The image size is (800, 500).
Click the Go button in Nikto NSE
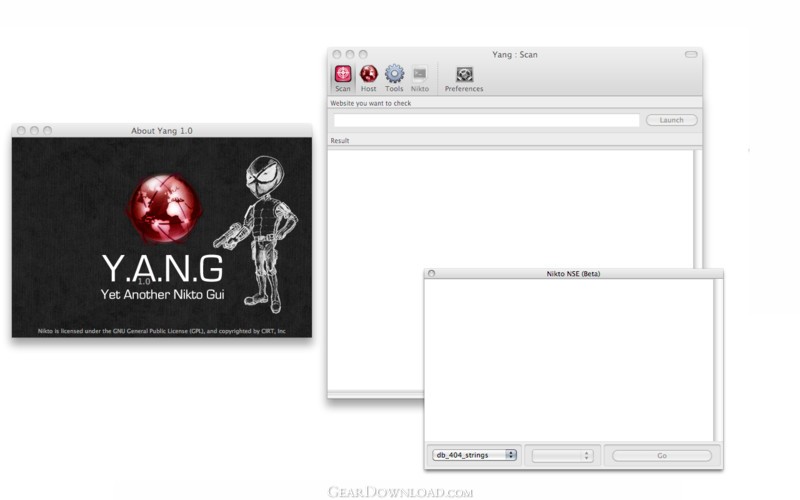point(662,456)
